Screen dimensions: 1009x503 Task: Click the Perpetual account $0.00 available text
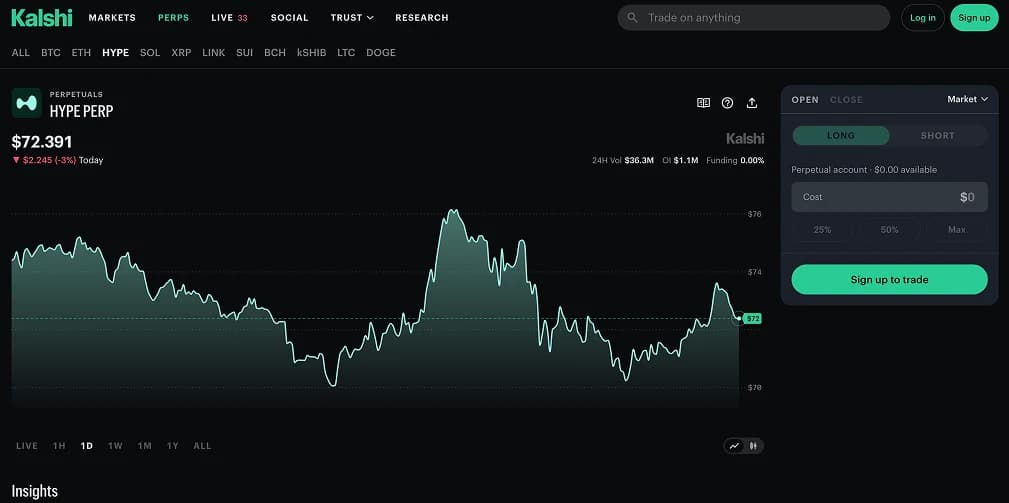pos(864,170)
